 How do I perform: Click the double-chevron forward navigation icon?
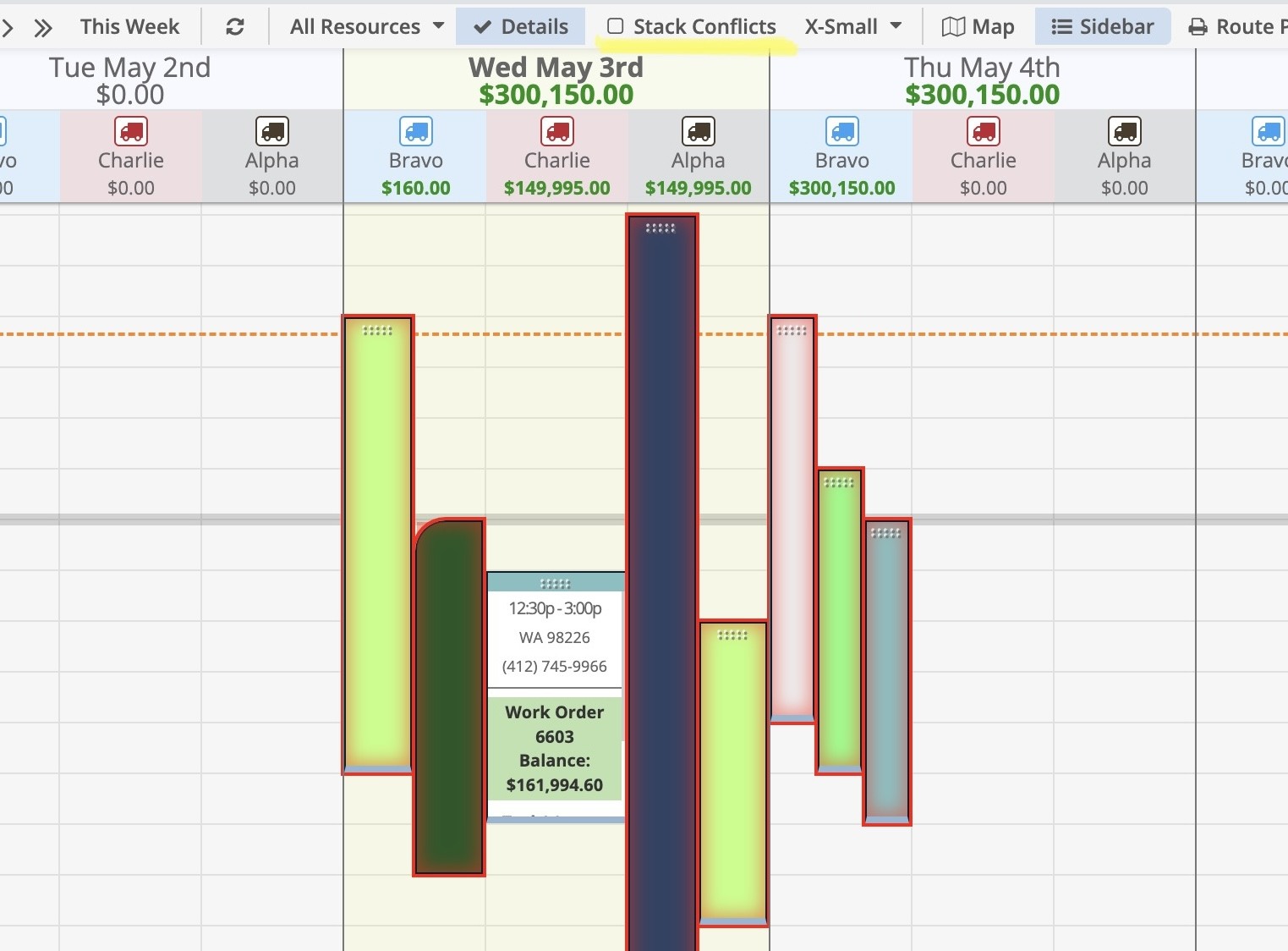43,28
